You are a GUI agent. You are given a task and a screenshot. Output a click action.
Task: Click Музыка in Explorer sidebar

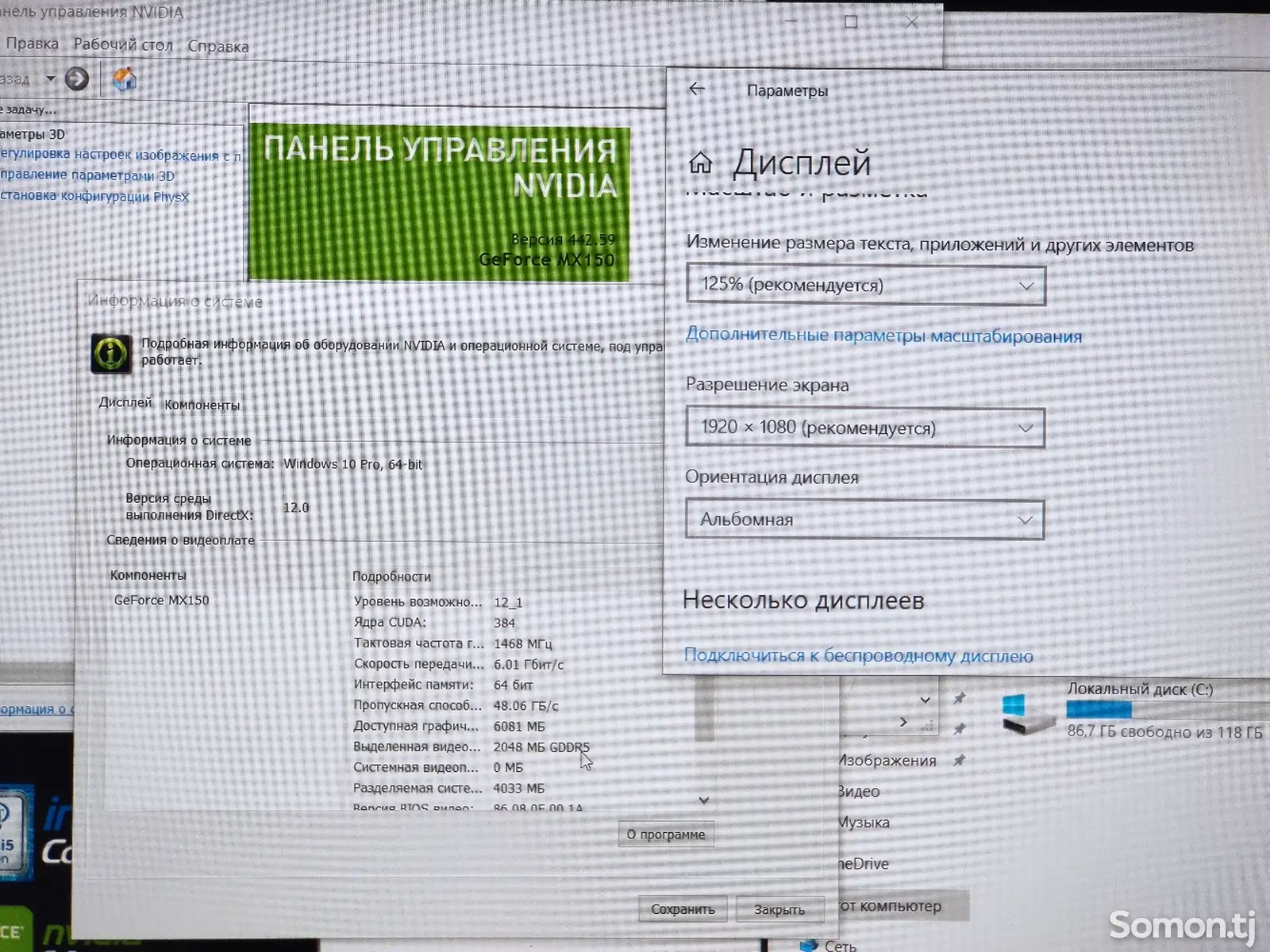[x=864, y=823]
